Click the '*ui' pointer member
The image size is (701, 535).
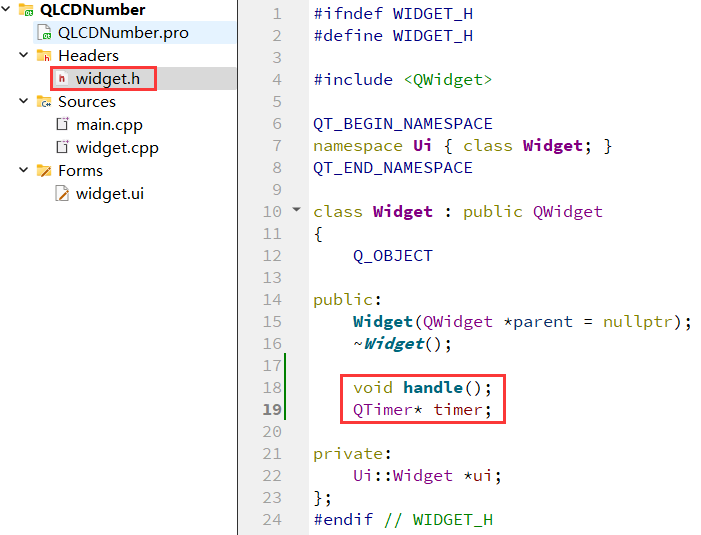(478, 476)
